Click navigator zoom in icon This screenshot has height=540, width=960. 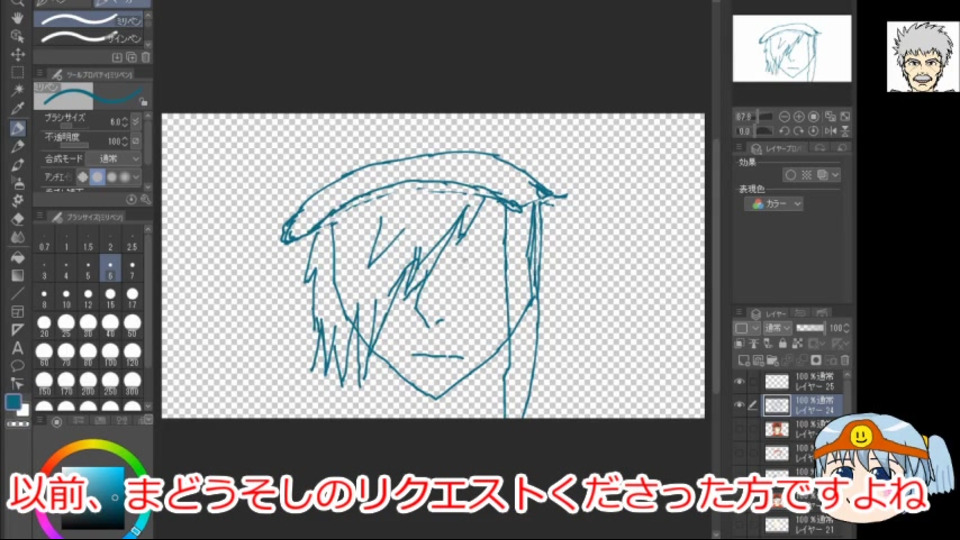point(799,116)
